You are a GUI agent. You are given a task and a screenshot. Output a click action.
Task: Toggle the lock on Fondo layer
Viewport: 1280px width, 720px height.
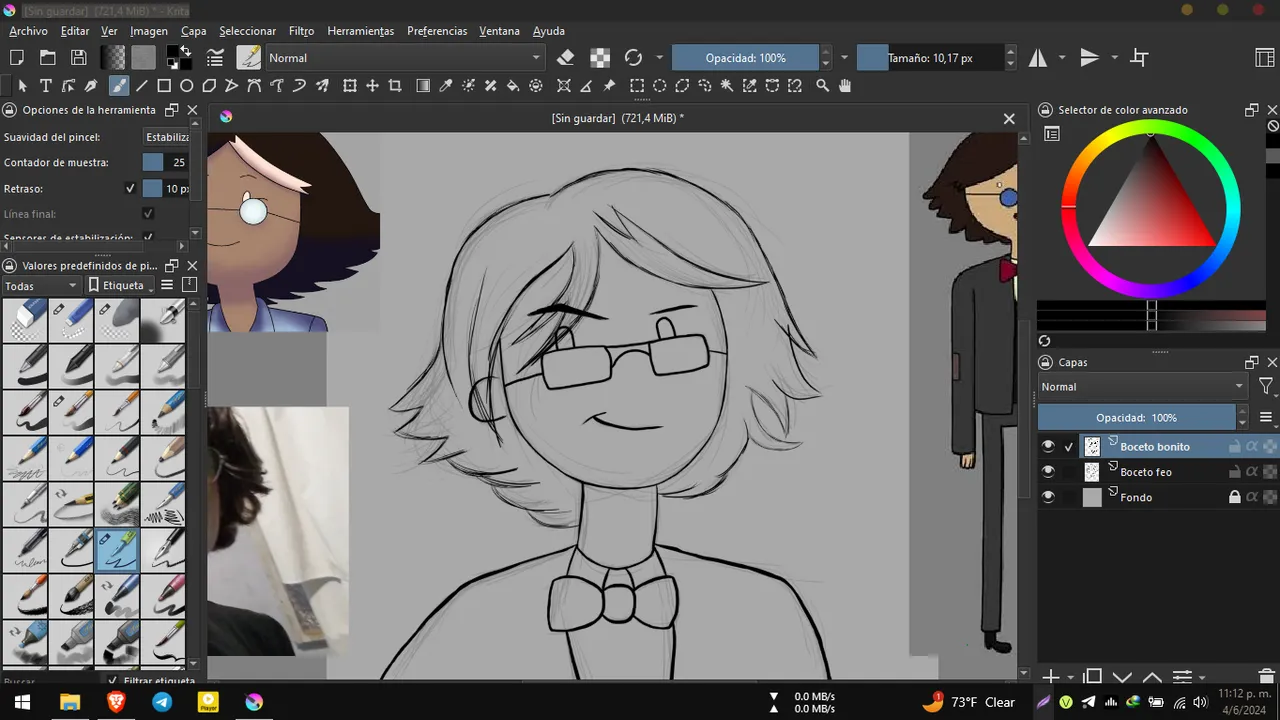[1234, 497]
